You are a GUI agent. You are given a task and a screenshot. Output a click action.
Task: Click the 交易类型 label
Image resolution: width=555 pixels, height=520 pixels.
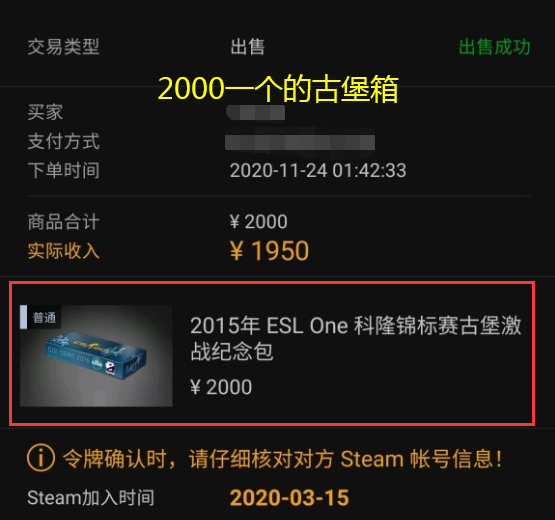[63, 47]
